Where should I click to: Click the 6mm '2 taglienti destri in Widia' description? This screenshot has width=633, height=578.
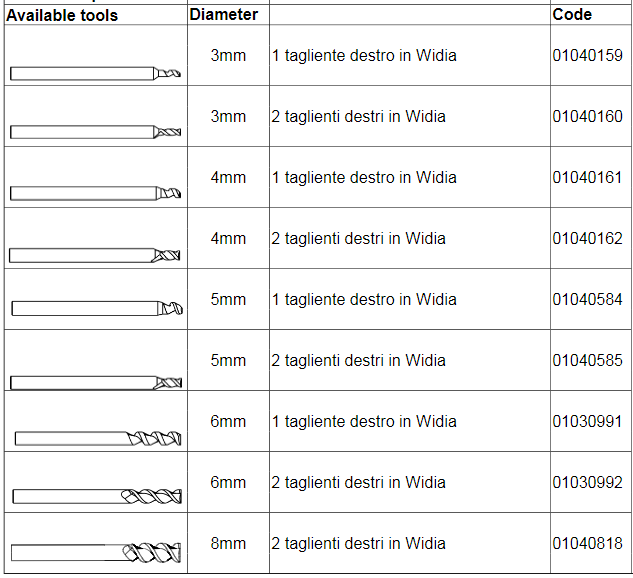click(358, 482)
